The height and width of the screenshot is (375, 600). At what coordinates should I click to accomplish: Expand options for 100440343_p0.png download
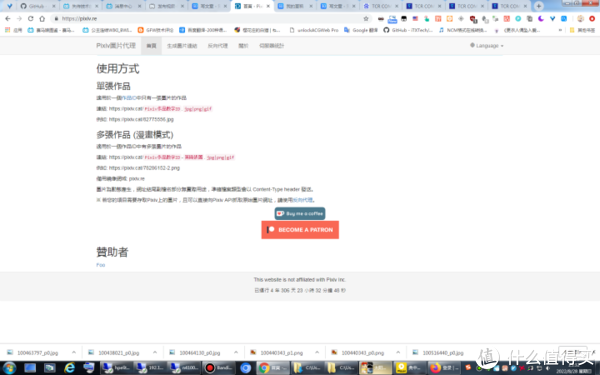[398, 352]
